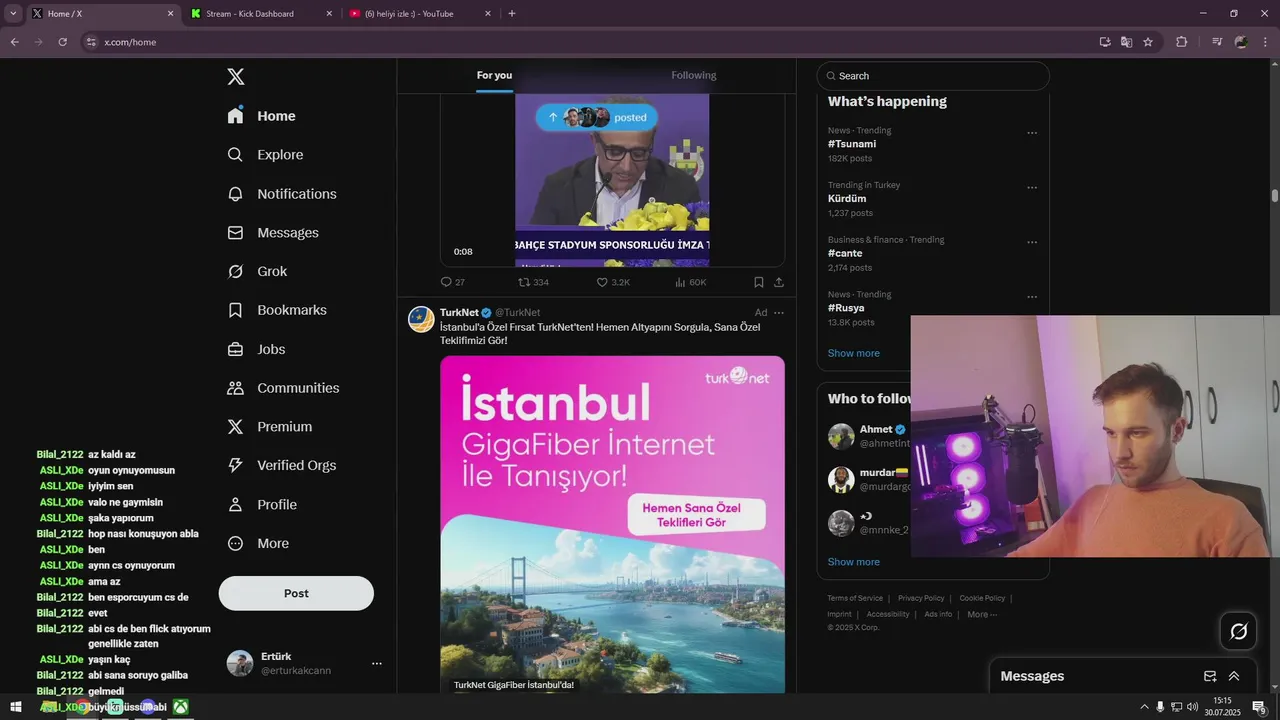Open Bookmarks in the sidebar
The width and height of the screenshot is (1280, 720).
(x=277, y=310)
